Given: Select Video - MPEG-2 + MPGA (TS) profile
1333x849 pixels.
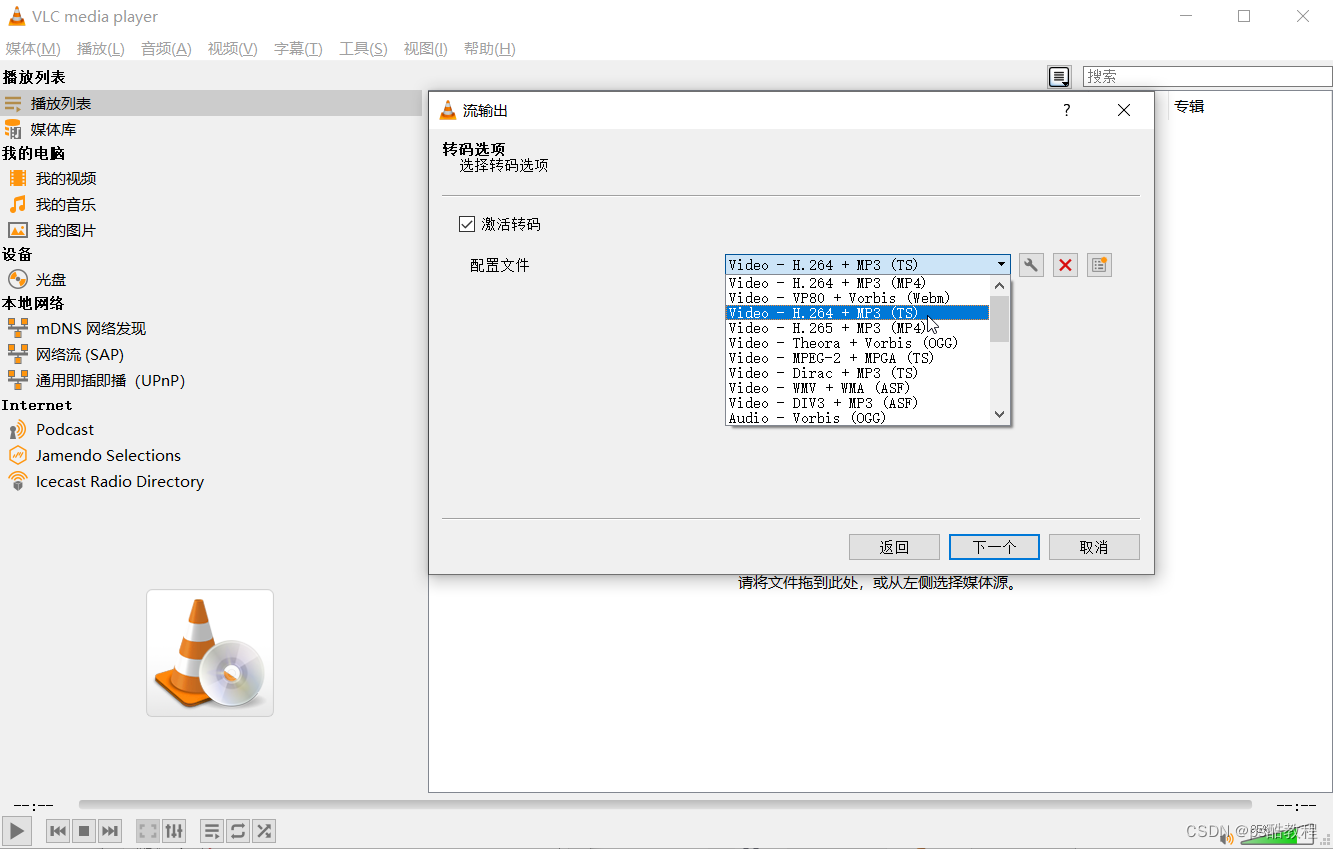Looking at the screenshot, I should click(857, 358).
